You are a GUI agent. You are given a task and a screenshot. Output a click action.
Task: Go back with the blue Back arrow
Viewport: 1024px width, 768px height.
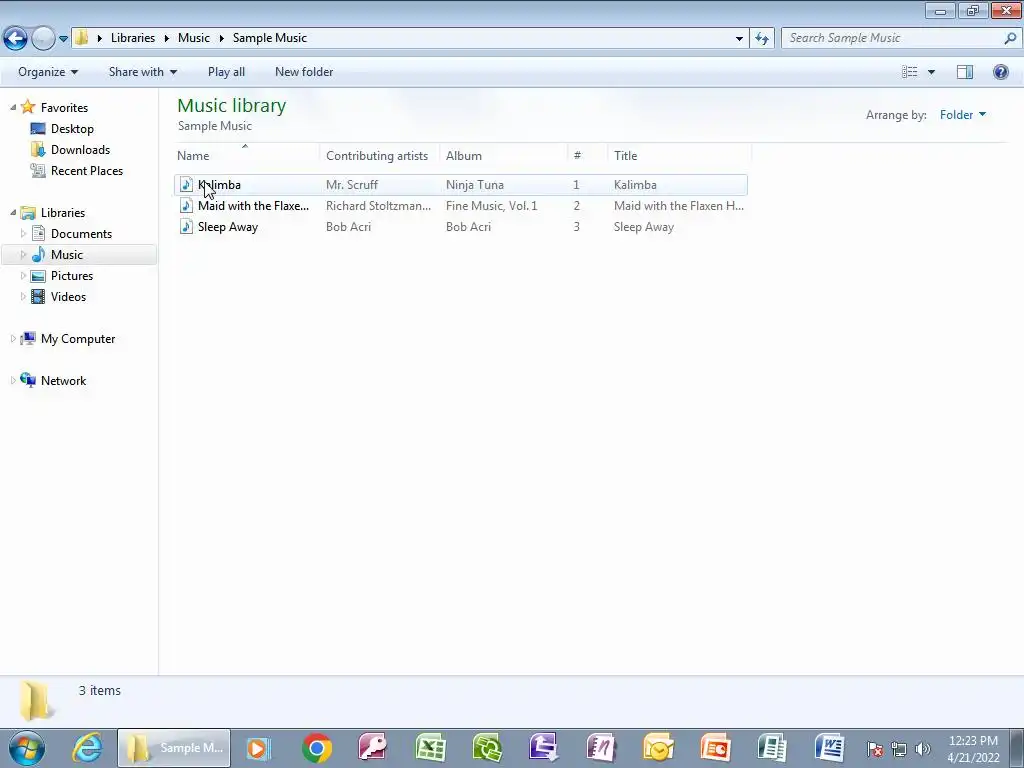click(15, 39)
